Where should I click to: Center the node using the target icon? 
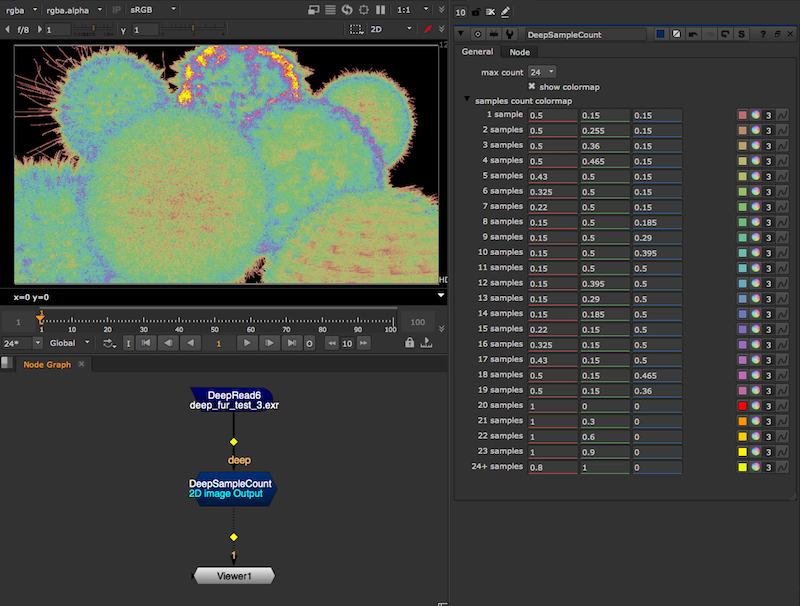point(478,34)
